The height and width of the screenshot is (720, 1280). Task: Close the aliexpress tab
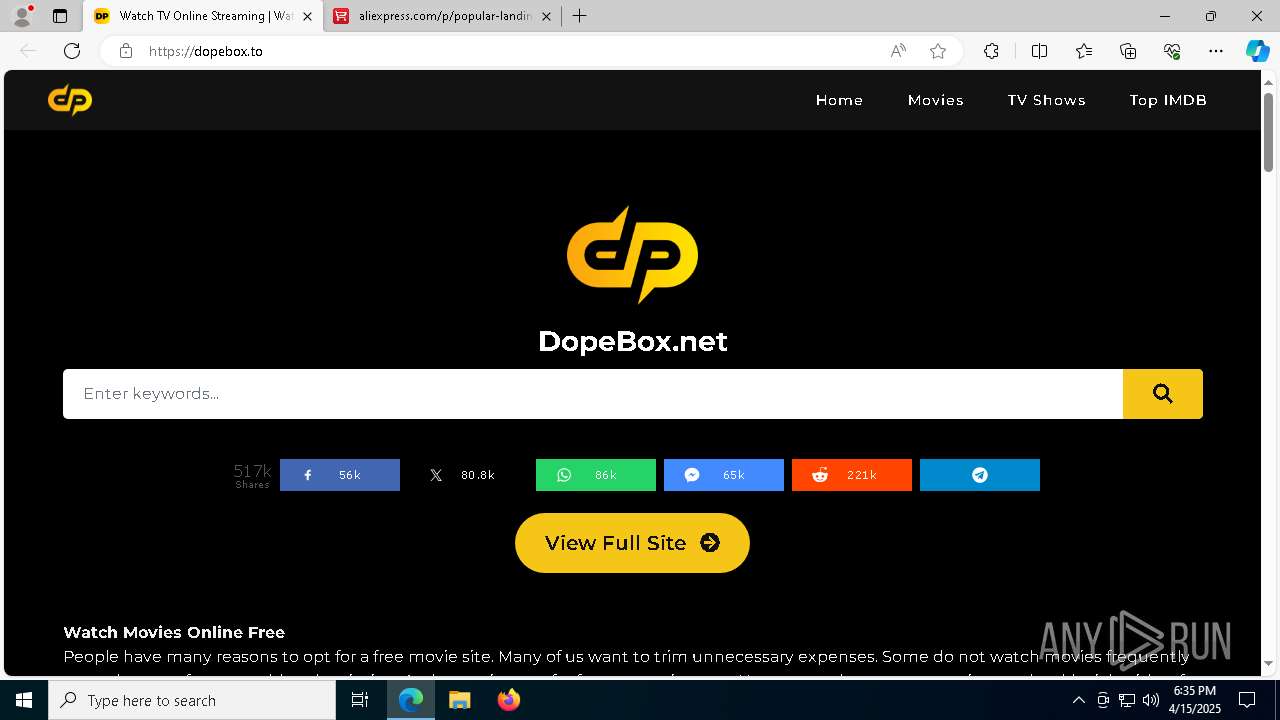tap(545, 16)
